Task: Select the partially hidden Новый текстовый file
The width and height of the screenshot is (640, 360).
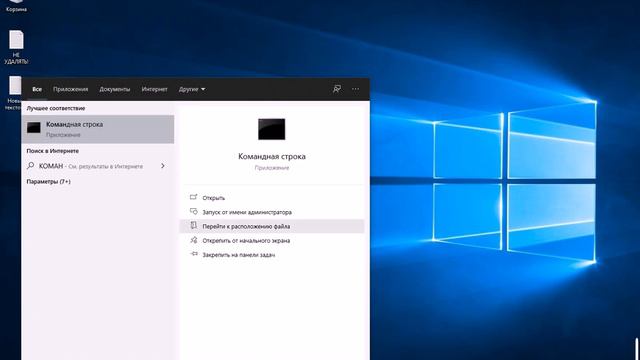Action: coord(14,93)
